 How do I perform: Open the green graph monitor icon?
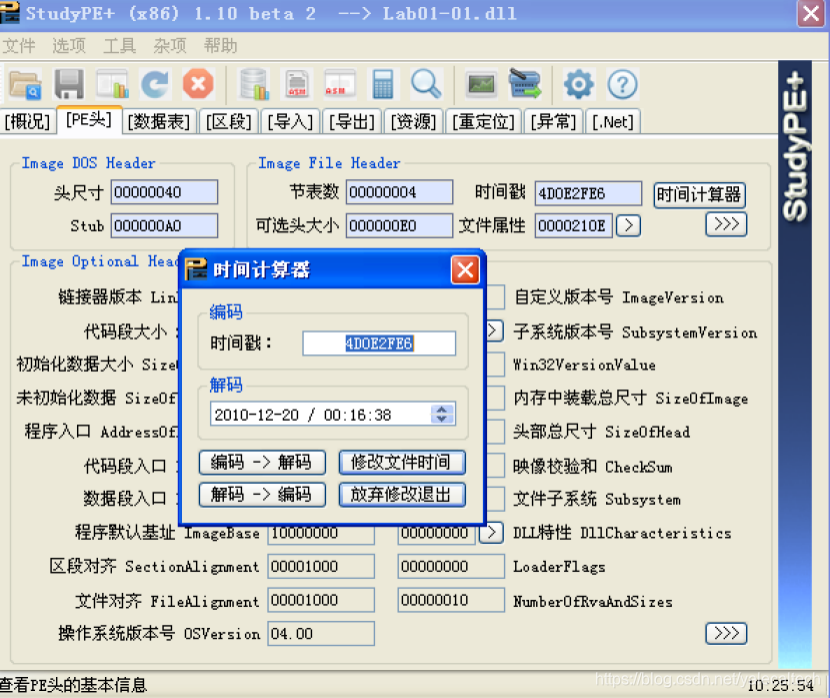point(482,85)
